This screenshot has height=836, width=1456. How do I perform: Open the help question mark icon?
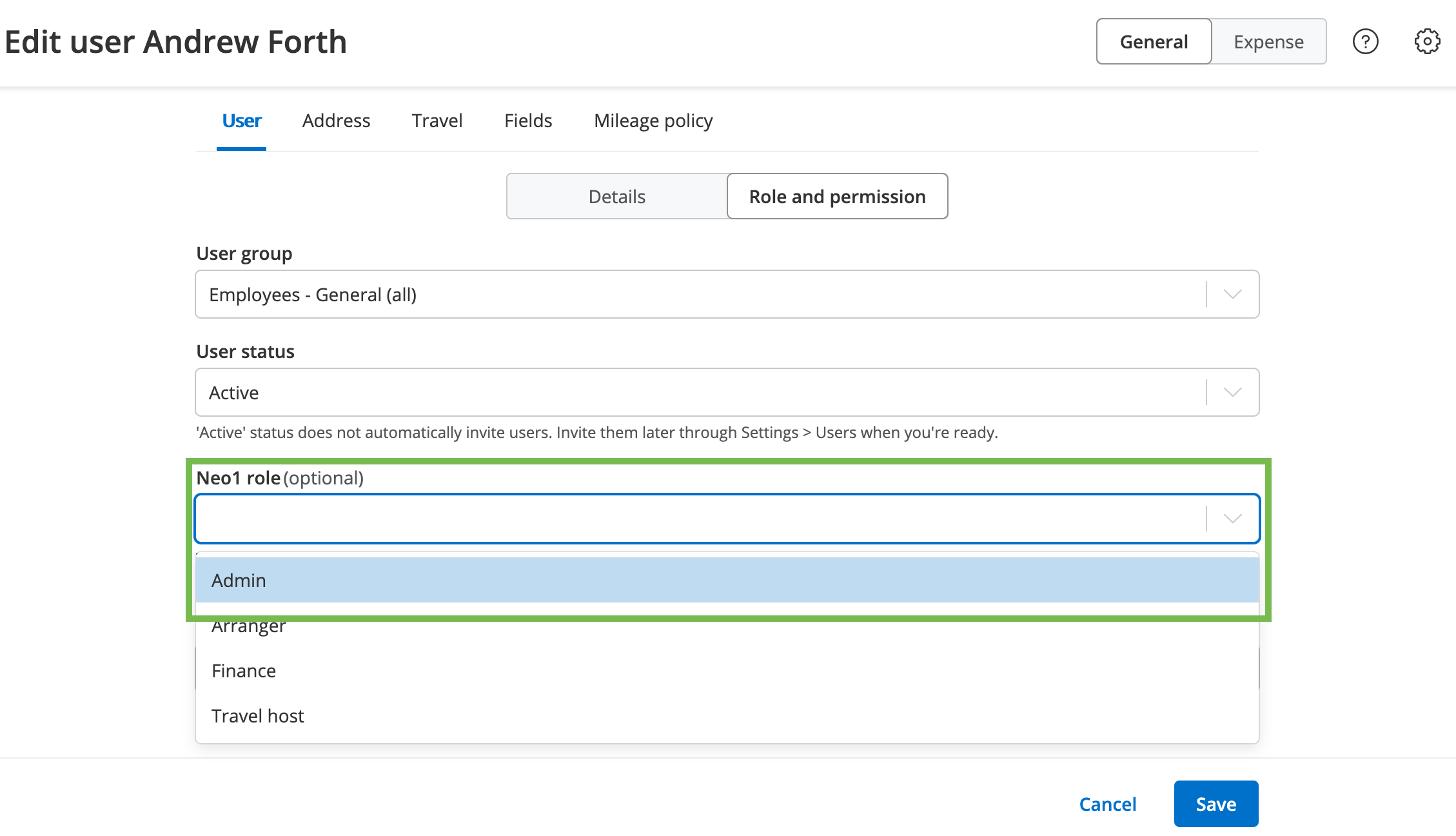tap(1365, 42)
